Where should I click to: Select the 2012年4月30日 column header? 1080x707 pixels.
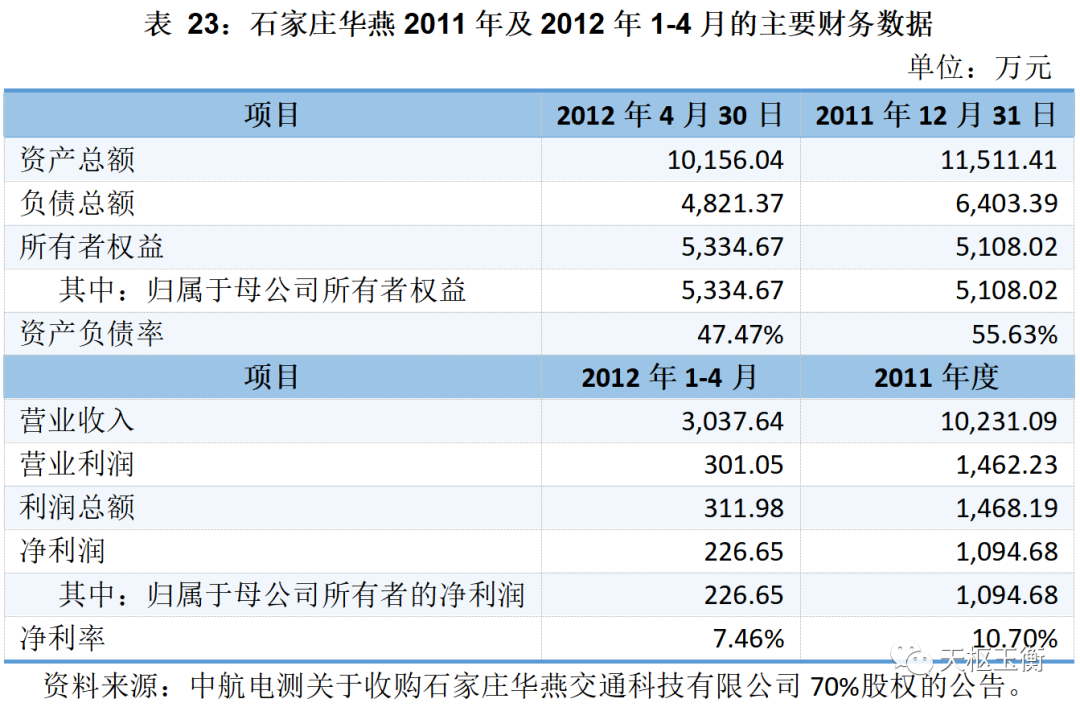tap(670, 115)
